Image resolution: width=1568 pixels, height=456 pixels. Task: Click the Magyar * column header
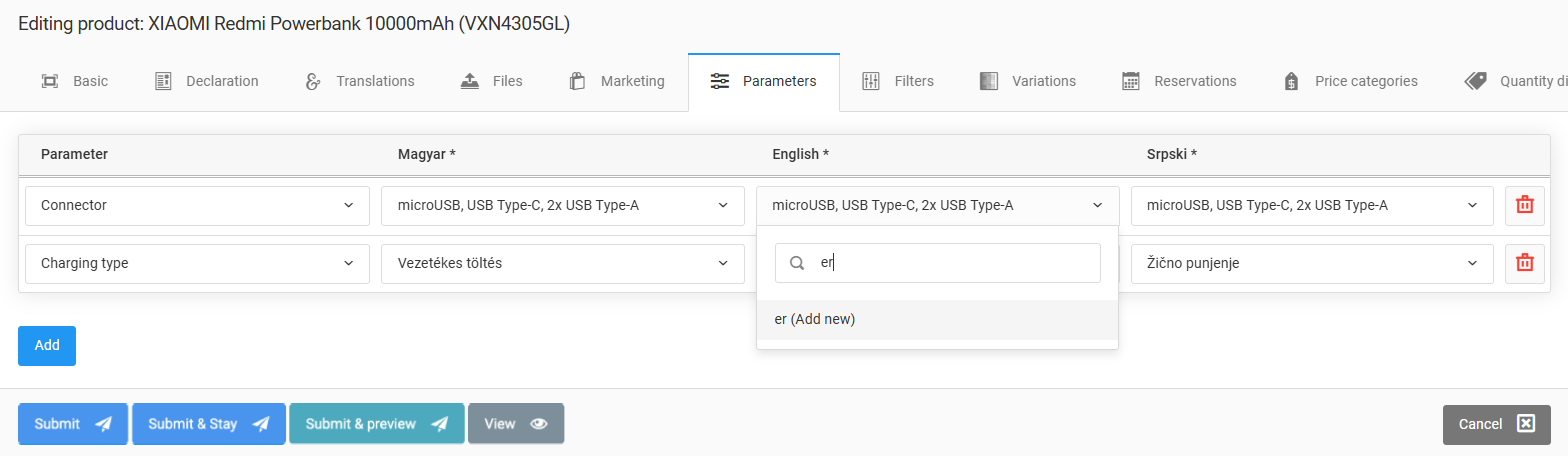(427, 154)
